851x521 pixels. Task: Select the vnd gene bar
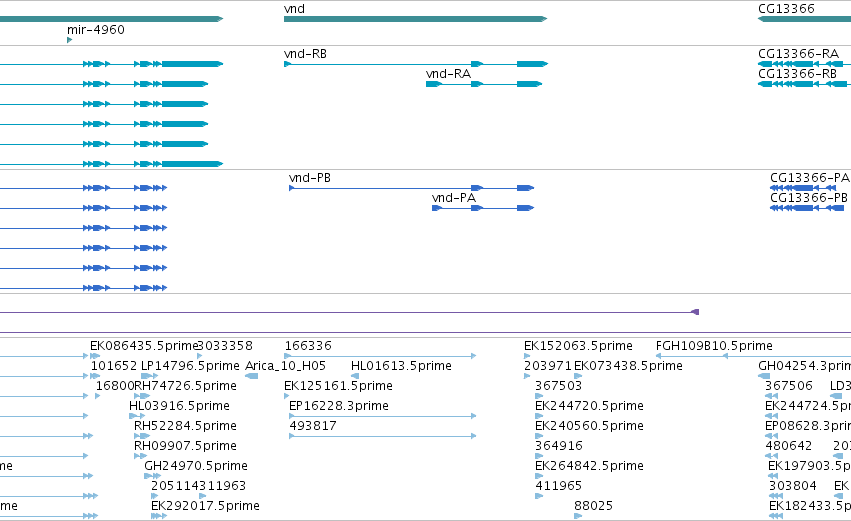pyautogui.click(x=415, y=19)
